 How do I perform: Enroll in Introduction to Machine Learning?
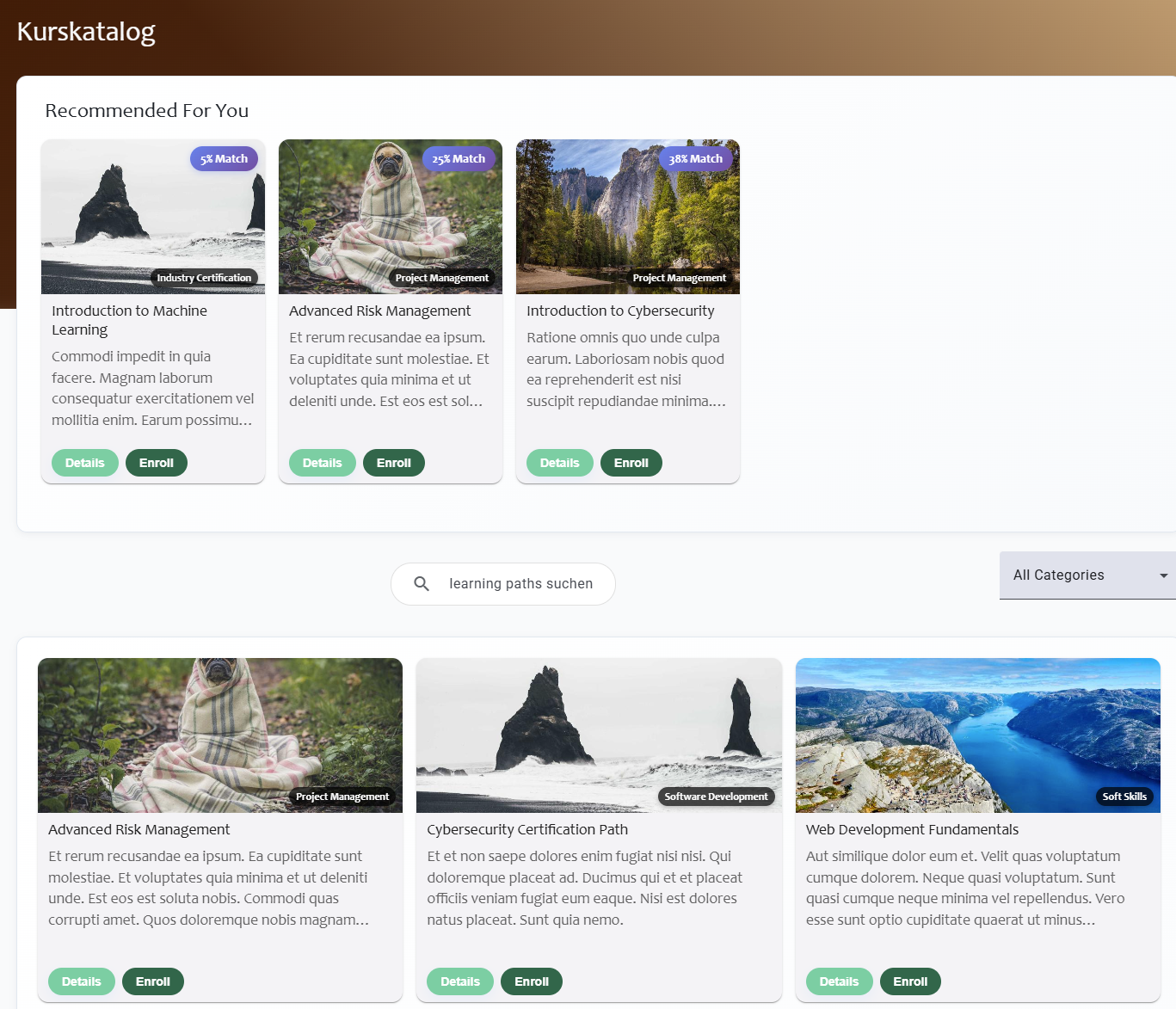[x=157, y=463]
